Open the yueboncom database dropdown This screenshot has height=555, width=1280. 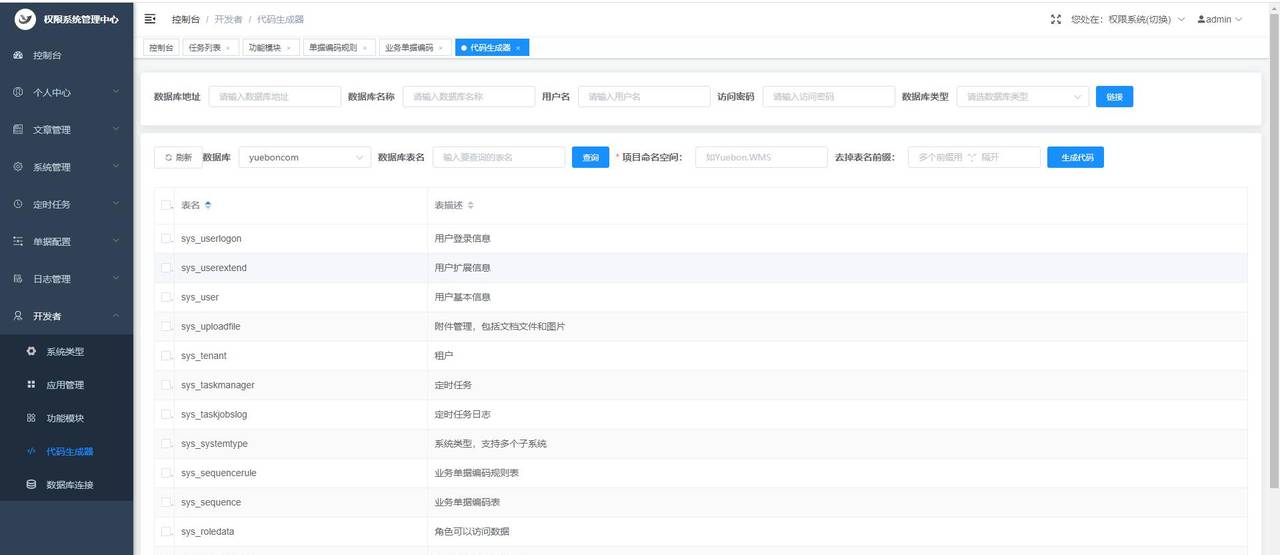tap(305, 157)
